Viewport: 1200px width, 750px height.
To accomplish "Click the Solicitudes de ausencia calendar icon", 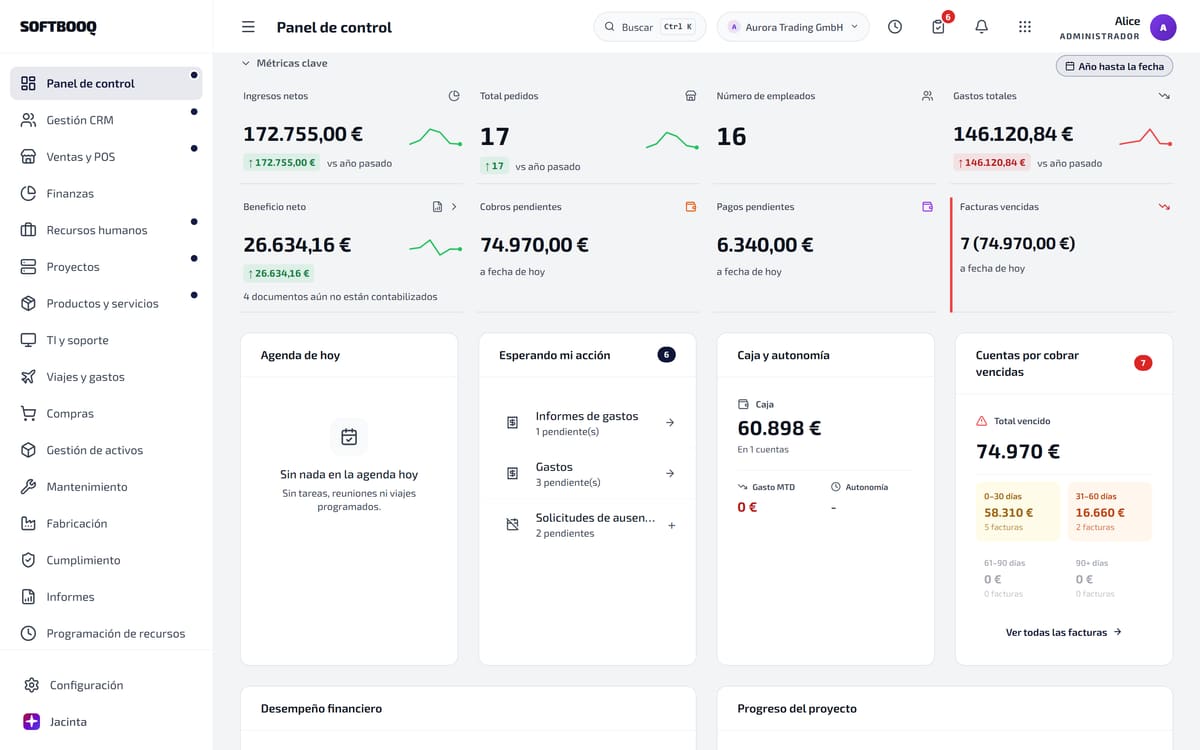I will (512, 524).
